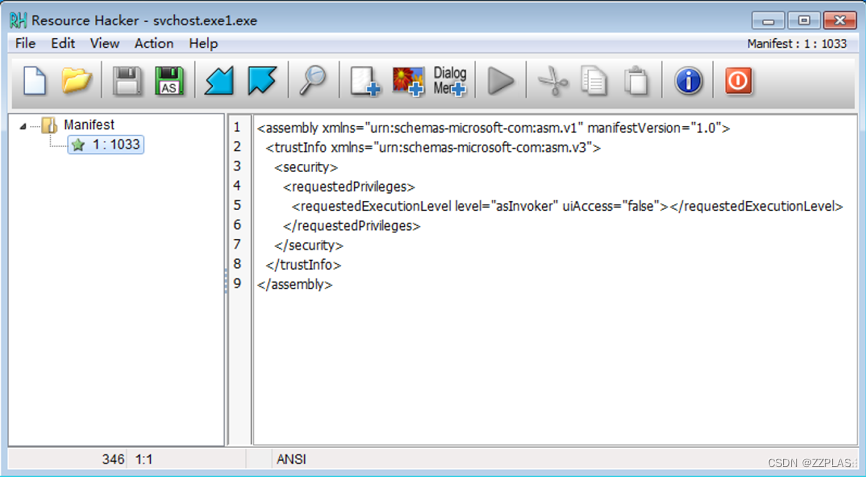Click the Manifest folder icon in tree
Image resolution: width=866 pixels, height=477 pixels.
tap(49, 125)
